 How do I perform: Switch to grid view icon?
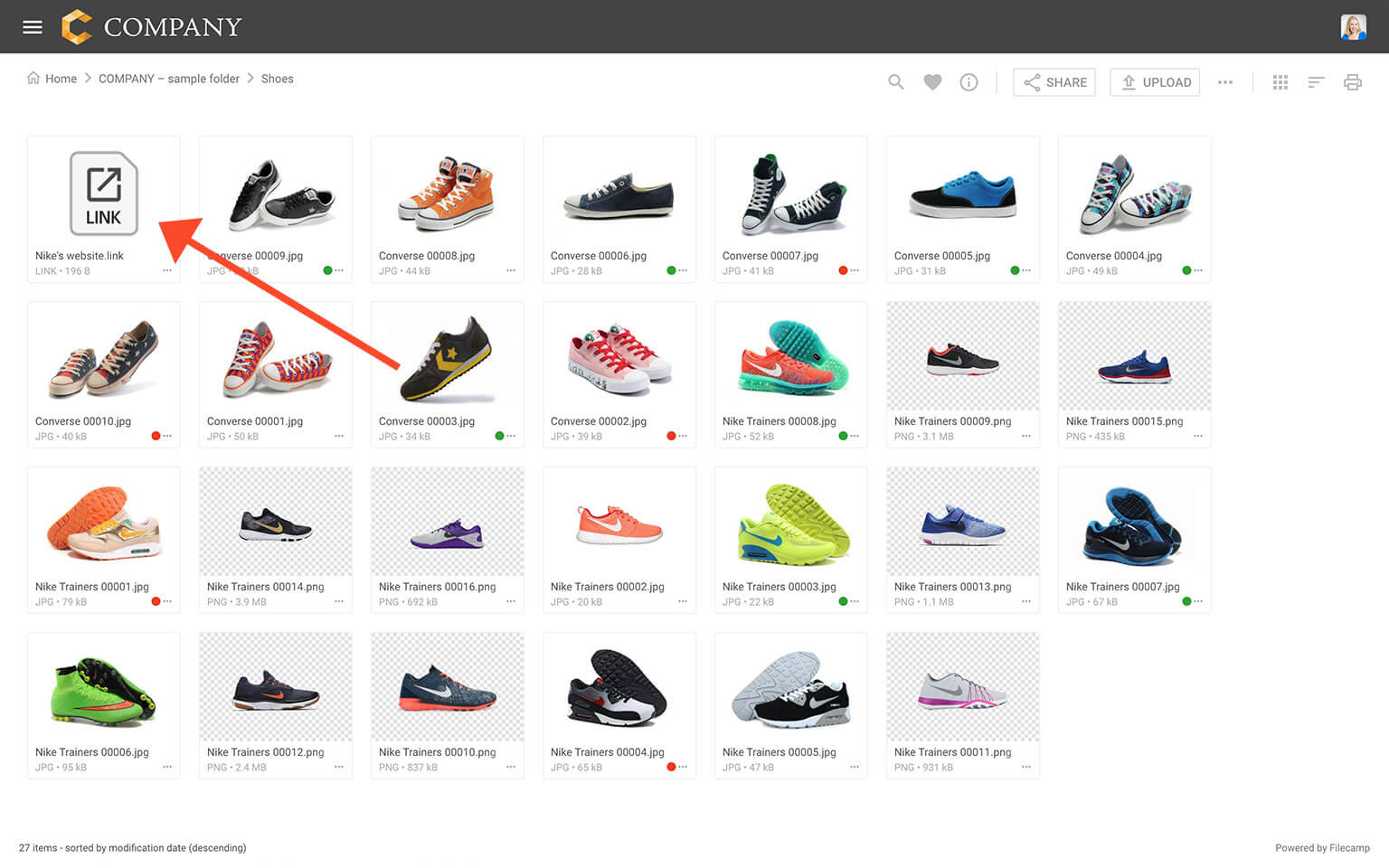pos(1280,82)
